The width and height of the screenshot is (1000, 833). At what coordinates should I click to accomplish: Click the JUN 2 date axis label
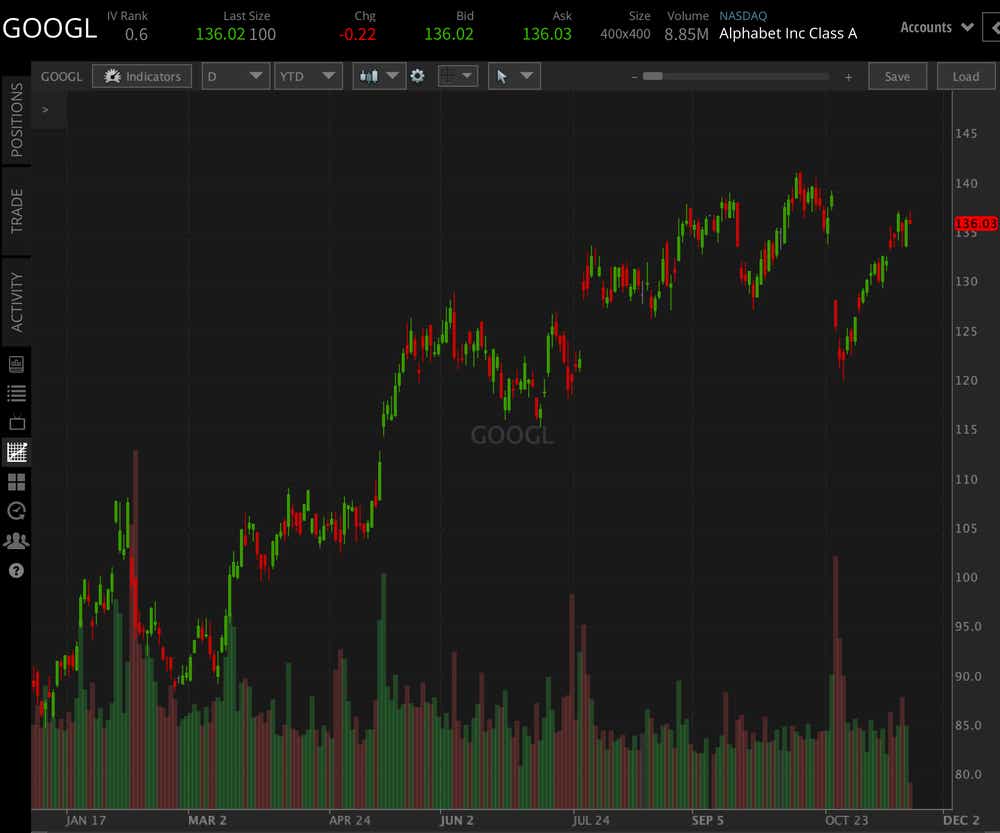point(457,820)
